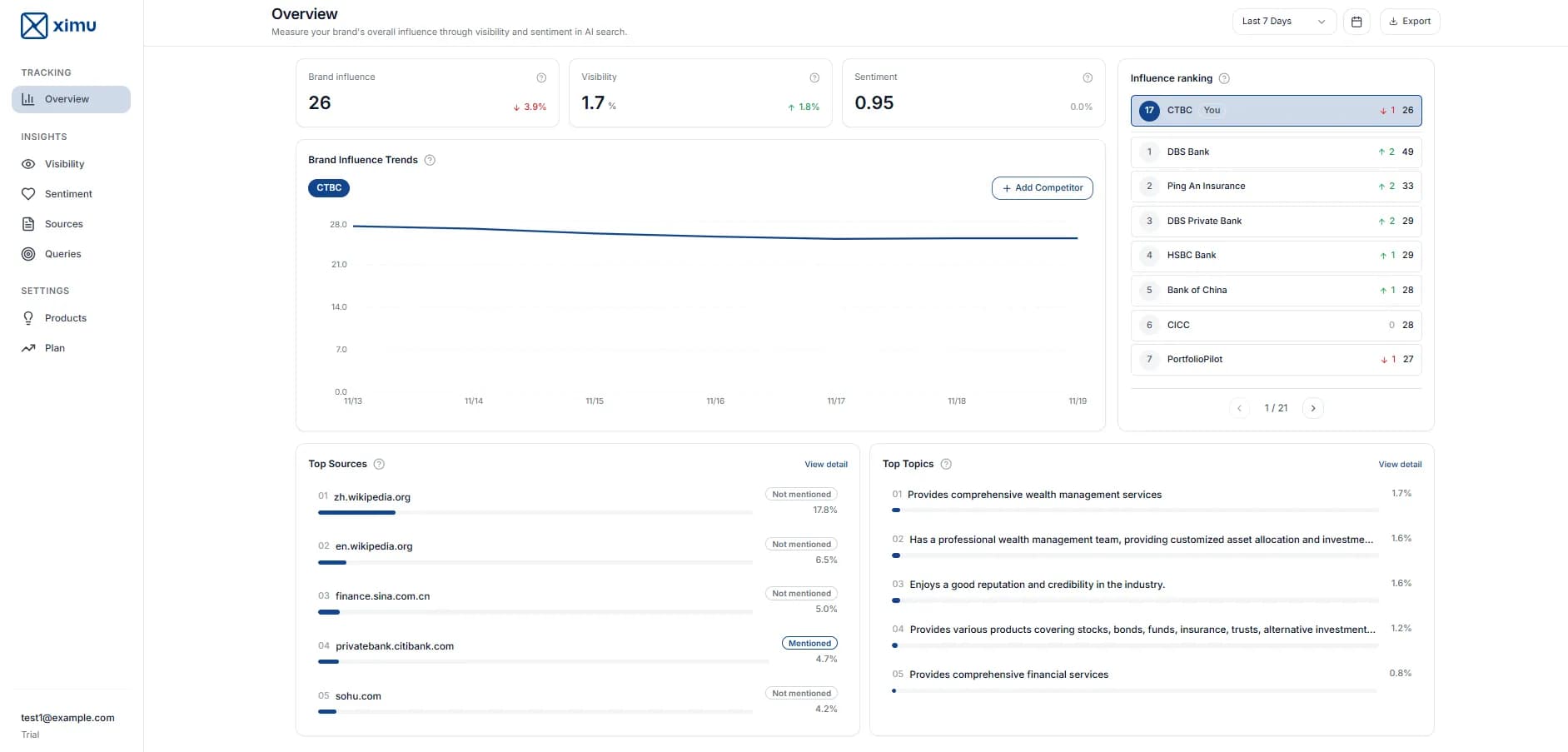Open the Sentiment heart icon

(29, 193)
